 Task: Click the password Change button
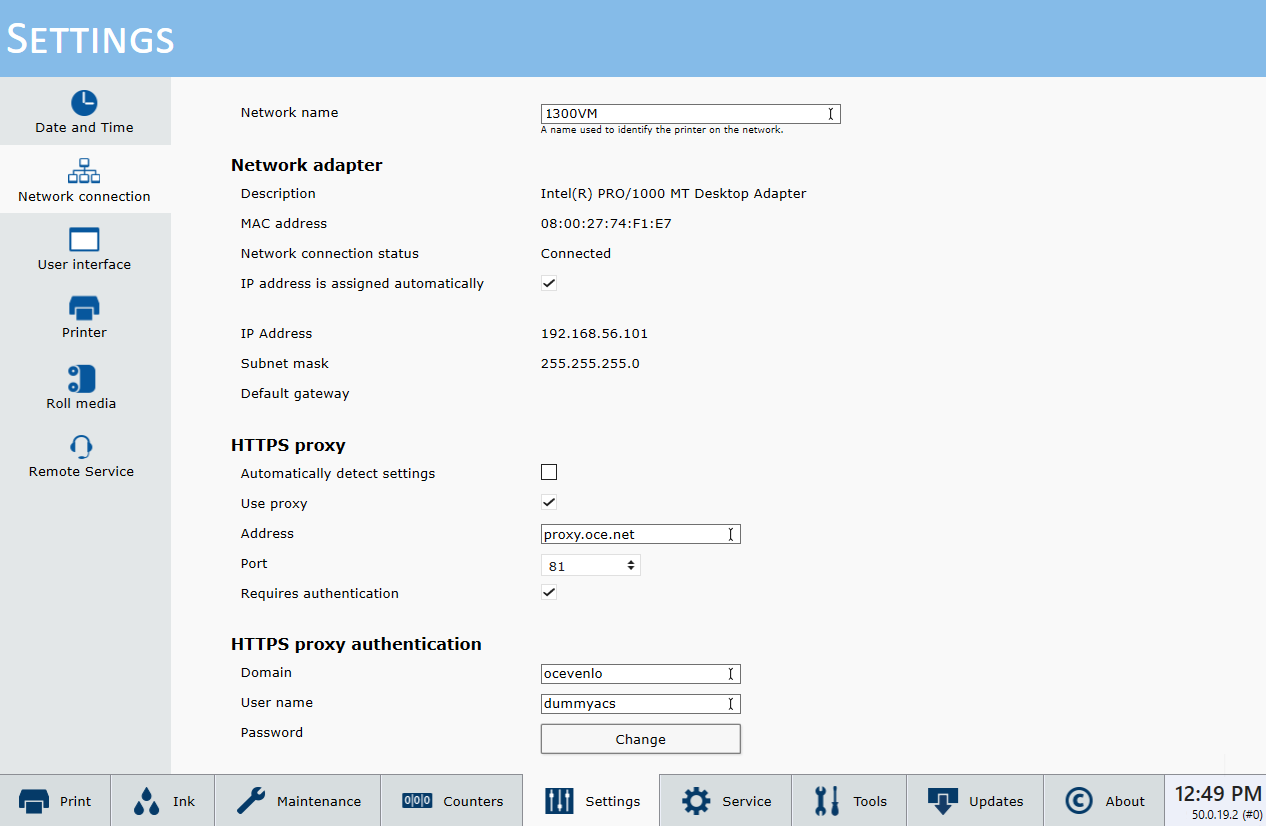pos(640,739)
